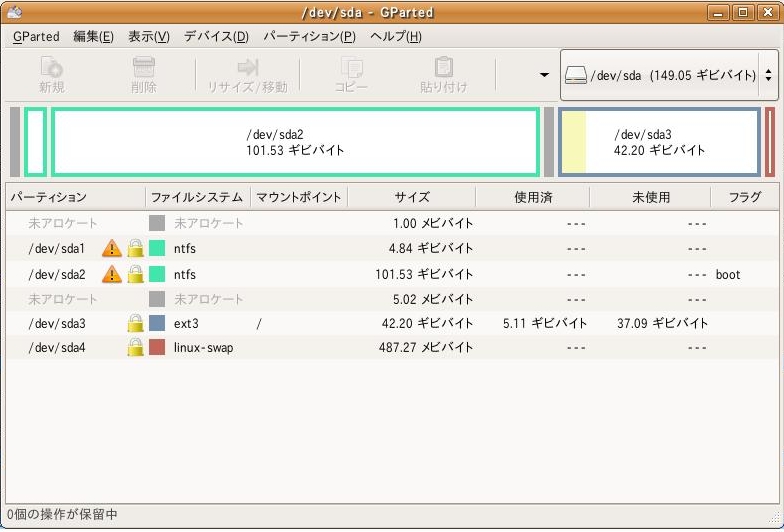Click the lock icon on the /dev/sda1 row

[x=136, y=248]
